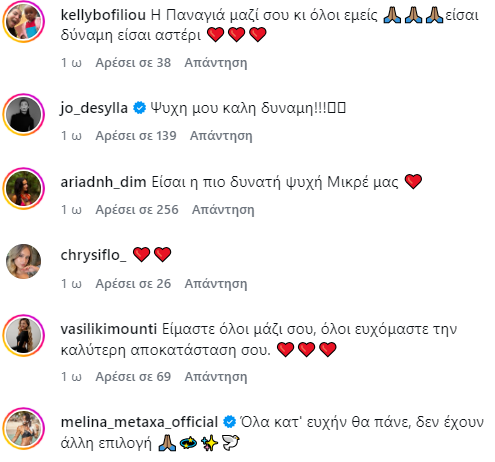Image resolution: width=495 pixels, height=462 pixels.
Task: Open ariadnh_dim's profile avatar
Action: 23,189
